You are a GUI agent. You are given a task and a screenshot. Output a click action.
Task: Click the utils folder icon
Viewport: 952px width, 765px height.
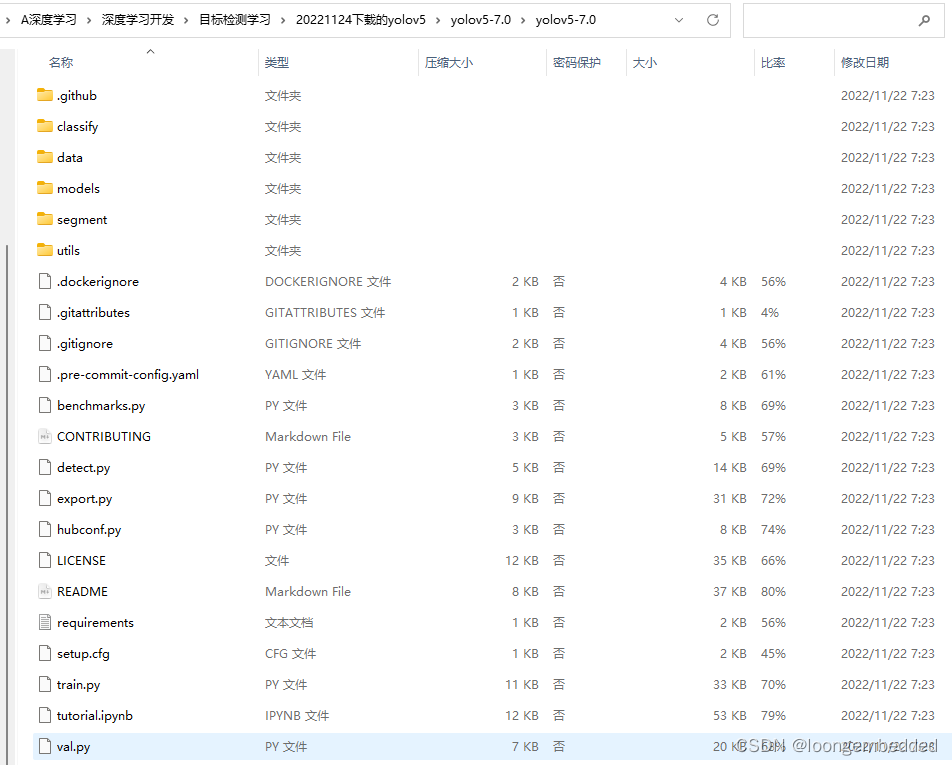point(44,250)
